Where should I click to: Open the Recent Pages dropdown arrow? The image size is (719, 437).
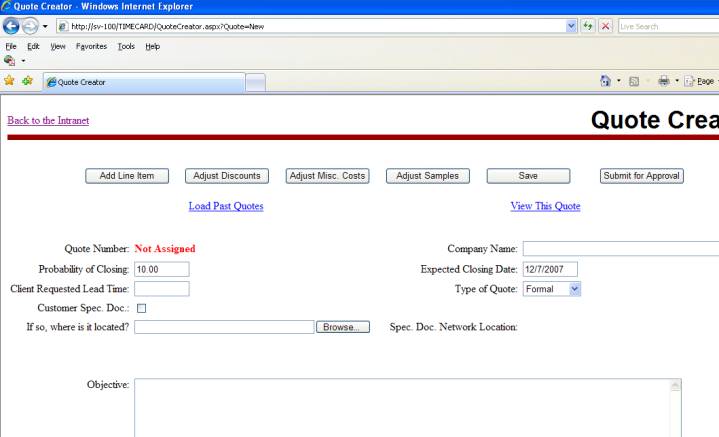tap(45, 26)
